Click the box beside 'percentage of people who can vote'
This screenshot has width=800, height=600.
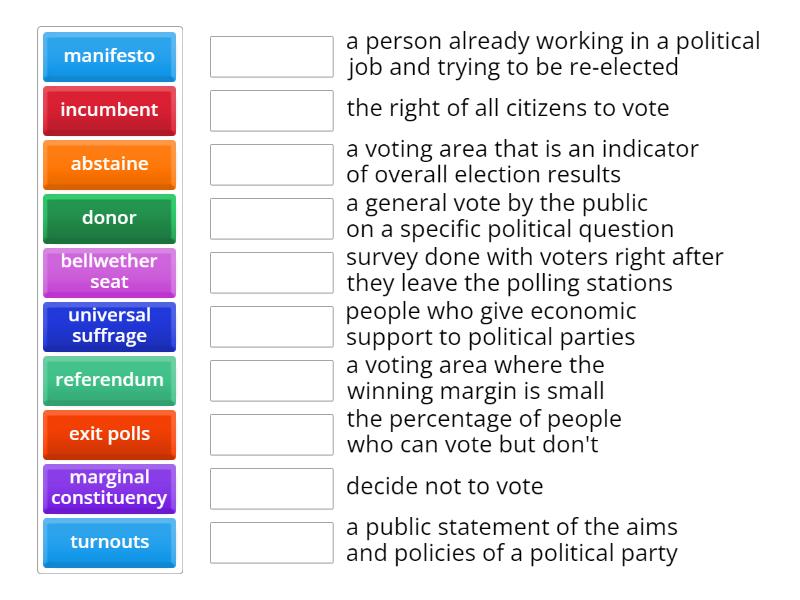[x=270, y=434]
